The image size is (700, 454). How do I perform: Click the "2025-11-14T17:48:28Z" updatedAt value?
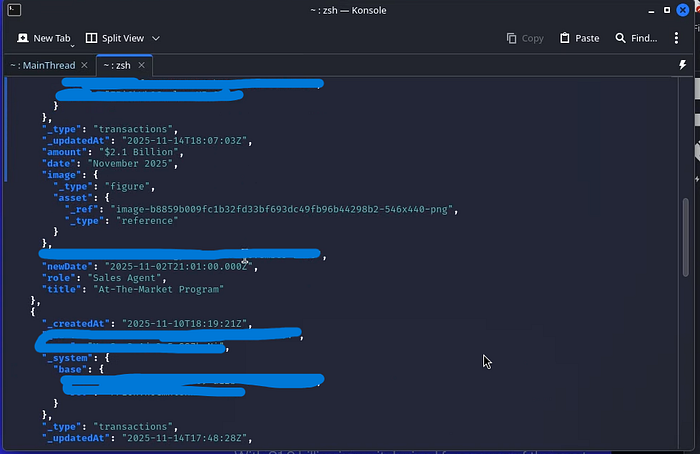click(x=184, y=438)
